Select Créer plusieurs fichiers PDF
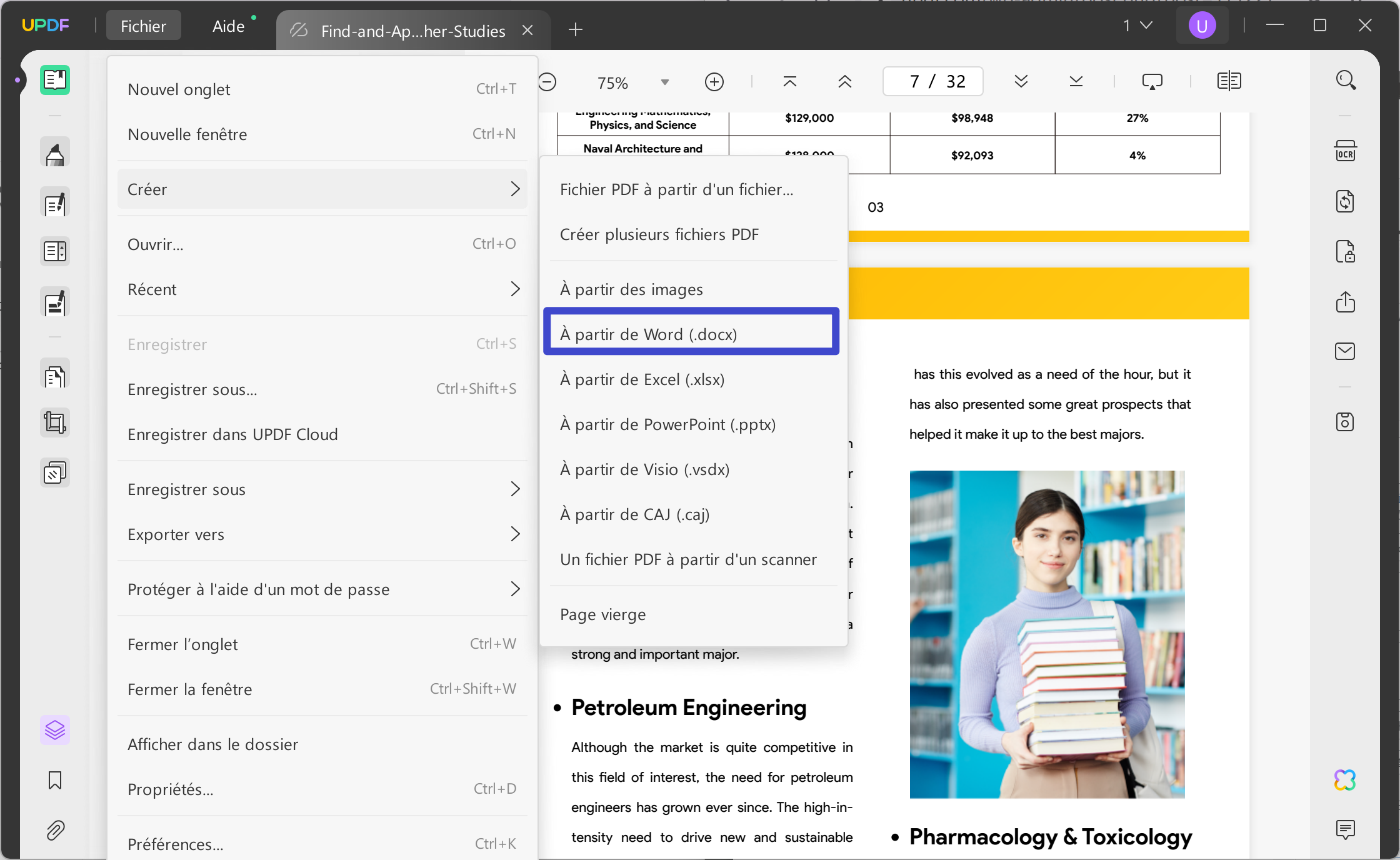This screenshot has width=1400, height=860. 692,234
